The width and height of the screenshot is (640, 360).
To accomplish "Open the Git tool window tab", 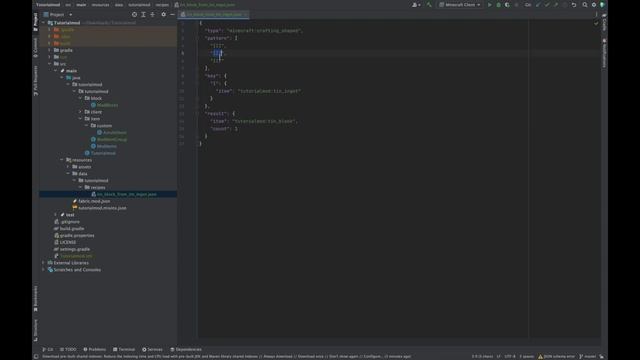I will click(x=48, y=349).
